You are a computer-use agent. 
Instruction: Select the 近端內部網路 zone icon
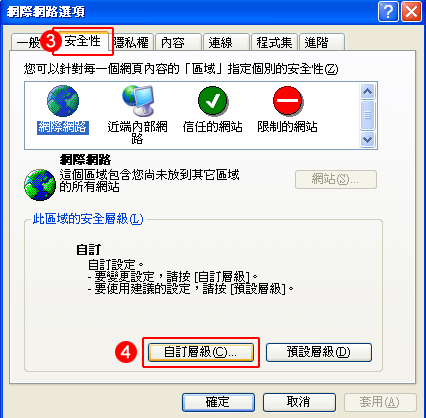138,100
